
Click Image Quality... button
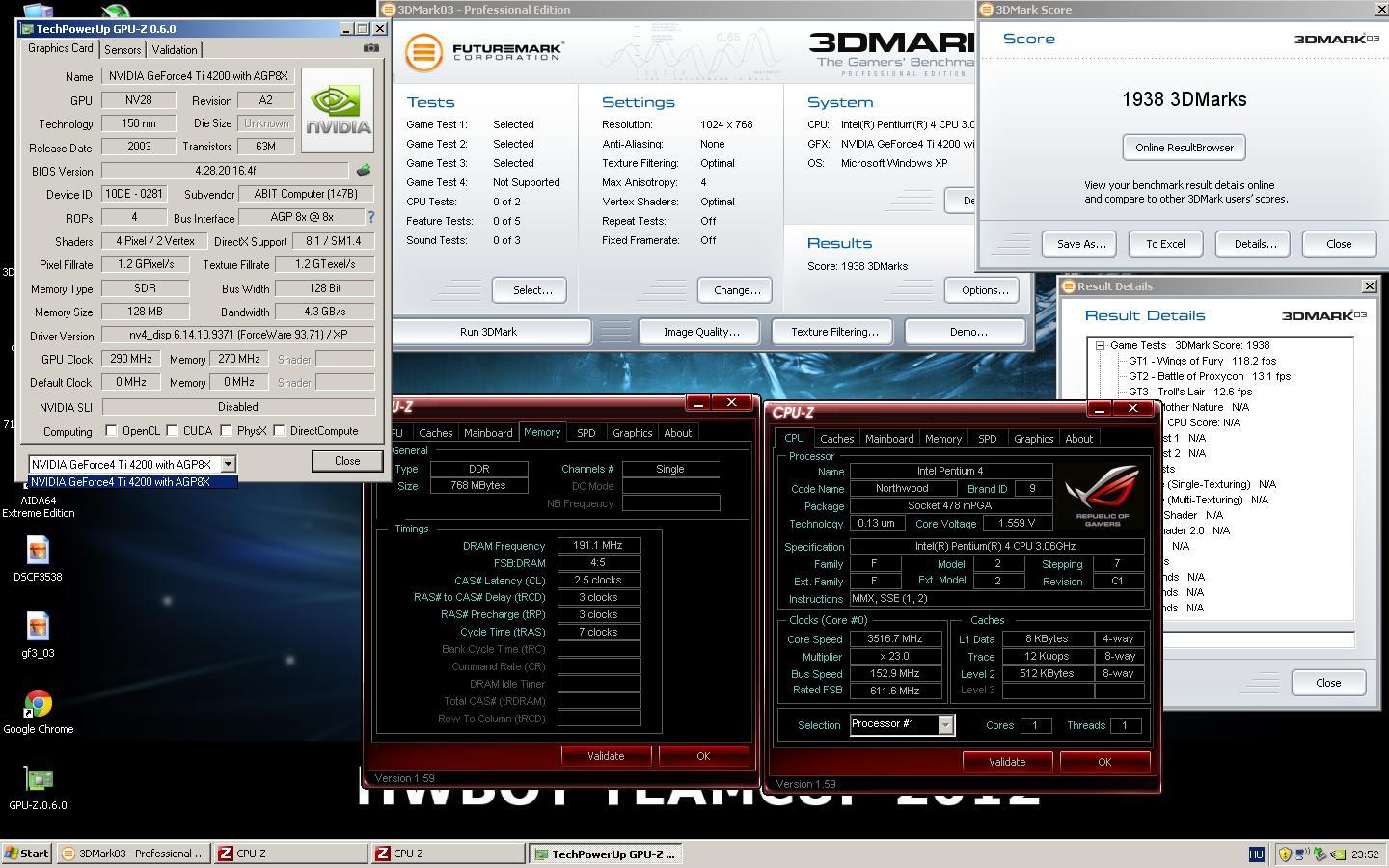coord(701,332)
